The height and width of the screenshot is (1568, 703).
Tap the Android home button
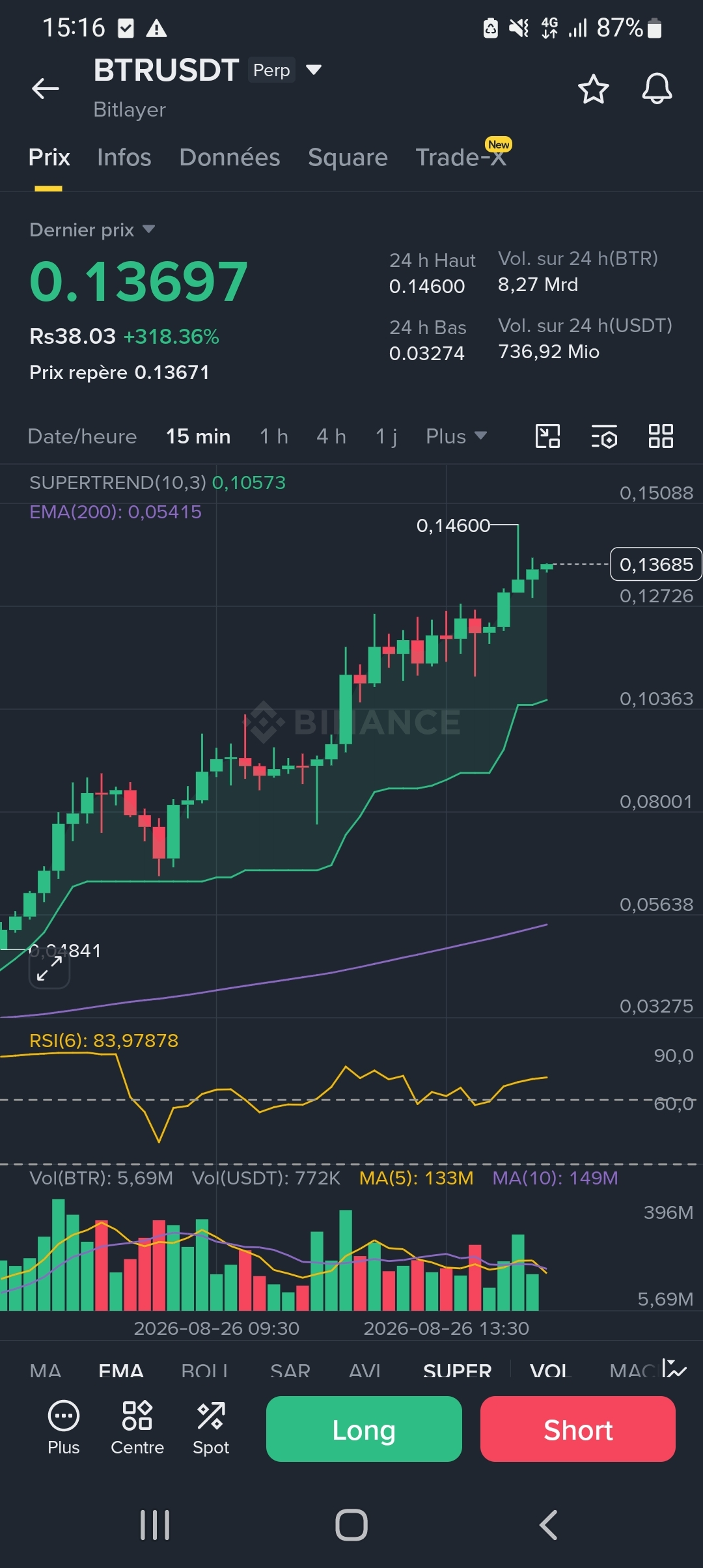coord(351,1525)
